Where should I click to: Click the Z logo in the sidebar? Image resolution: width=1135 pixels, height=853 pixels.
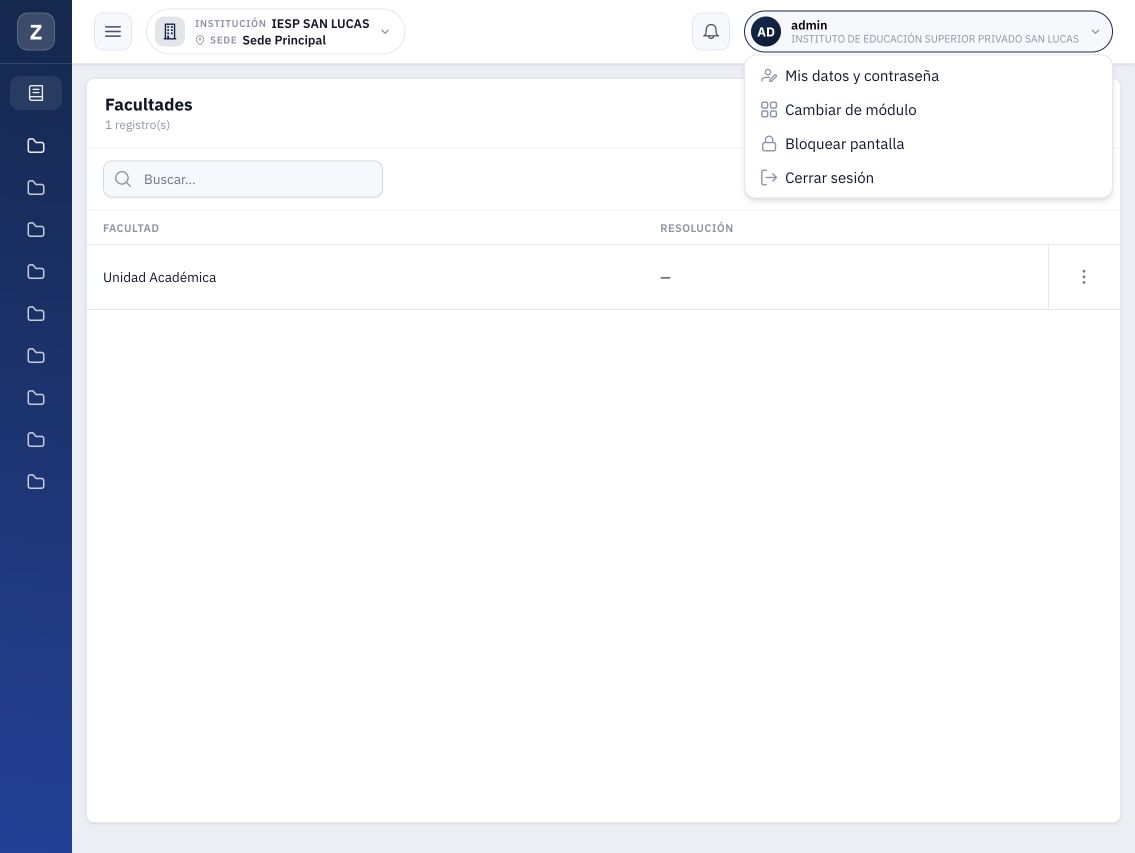pyautogui.click(x=35, y=32)
